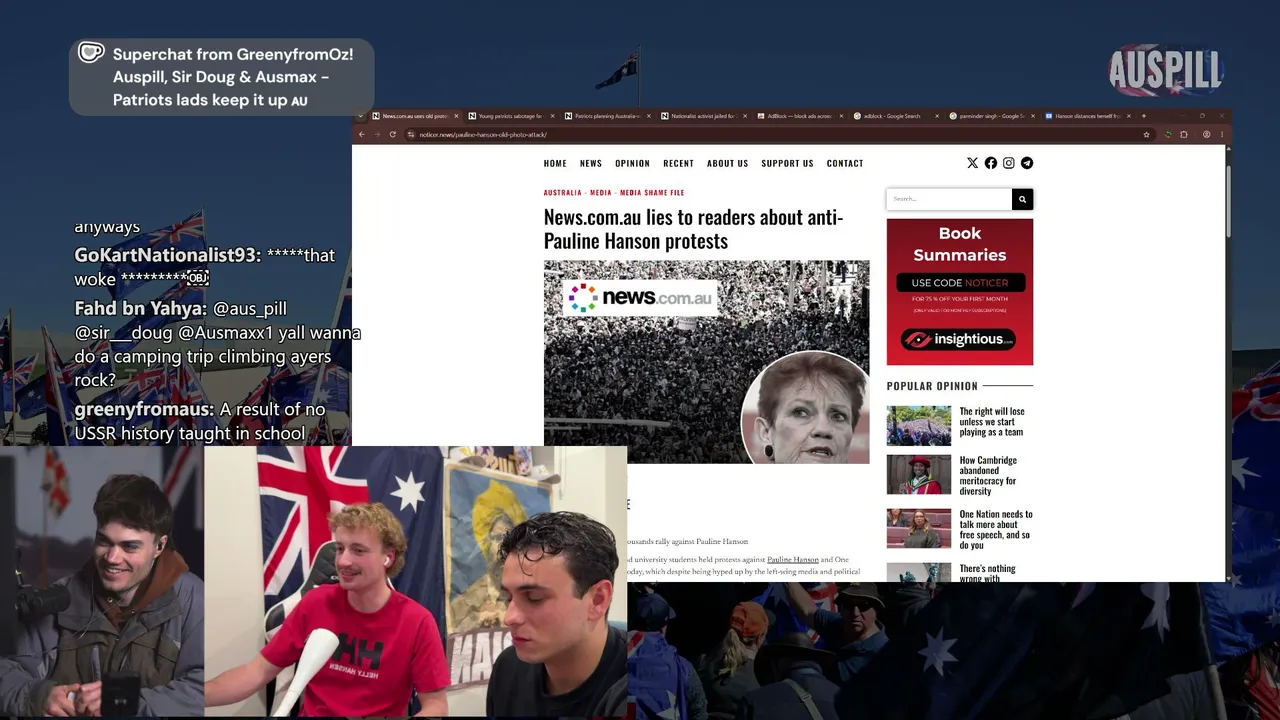Click the browser address bar URL
1280x720 pixels.
point(483,135)
